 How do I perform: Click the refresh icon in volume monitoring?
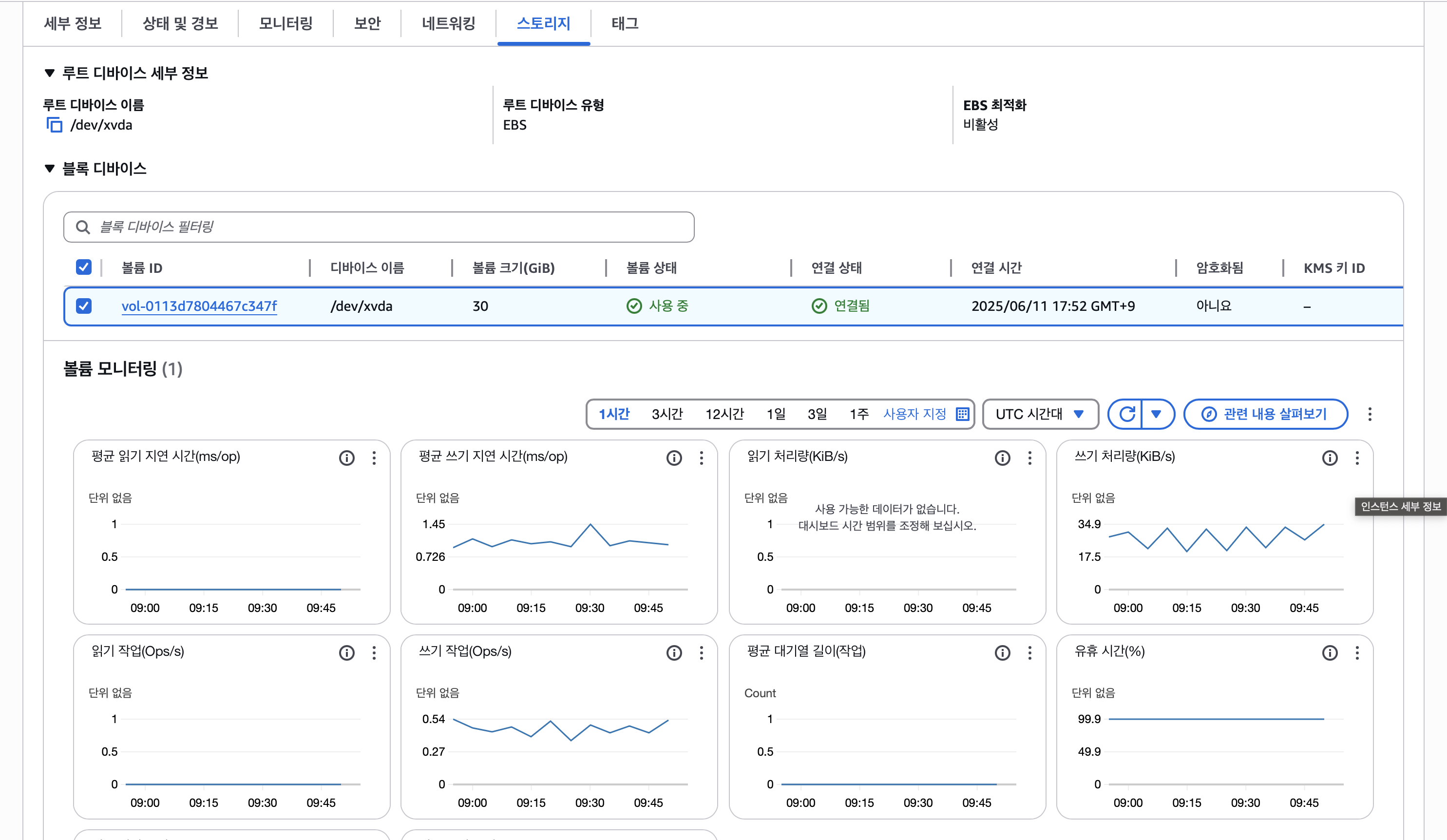point(1126,414)
